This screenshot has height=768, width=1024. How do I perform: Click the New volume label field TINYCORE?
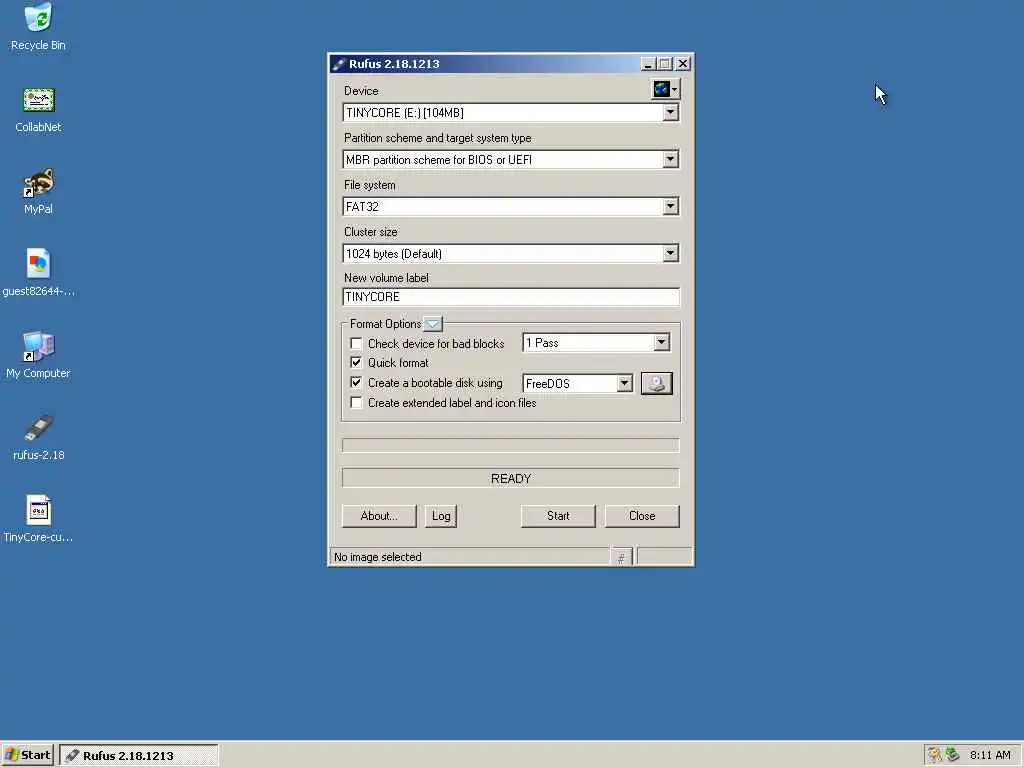[x=511, y=297]
